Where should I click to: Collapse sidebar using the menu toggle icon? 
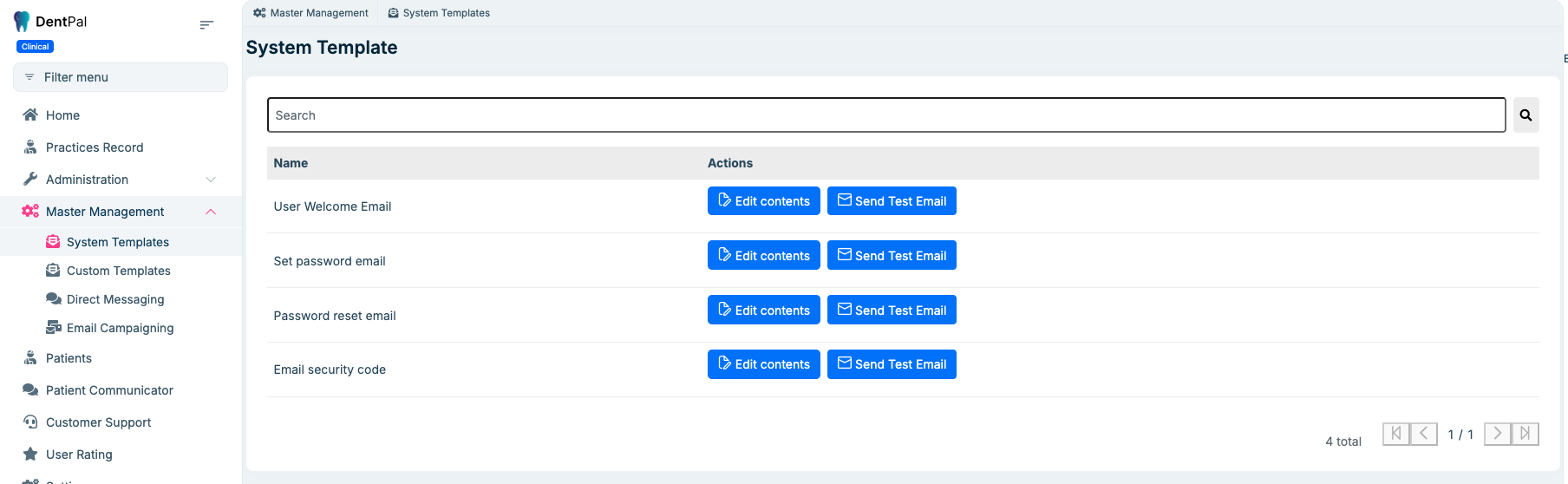[206, 25]
